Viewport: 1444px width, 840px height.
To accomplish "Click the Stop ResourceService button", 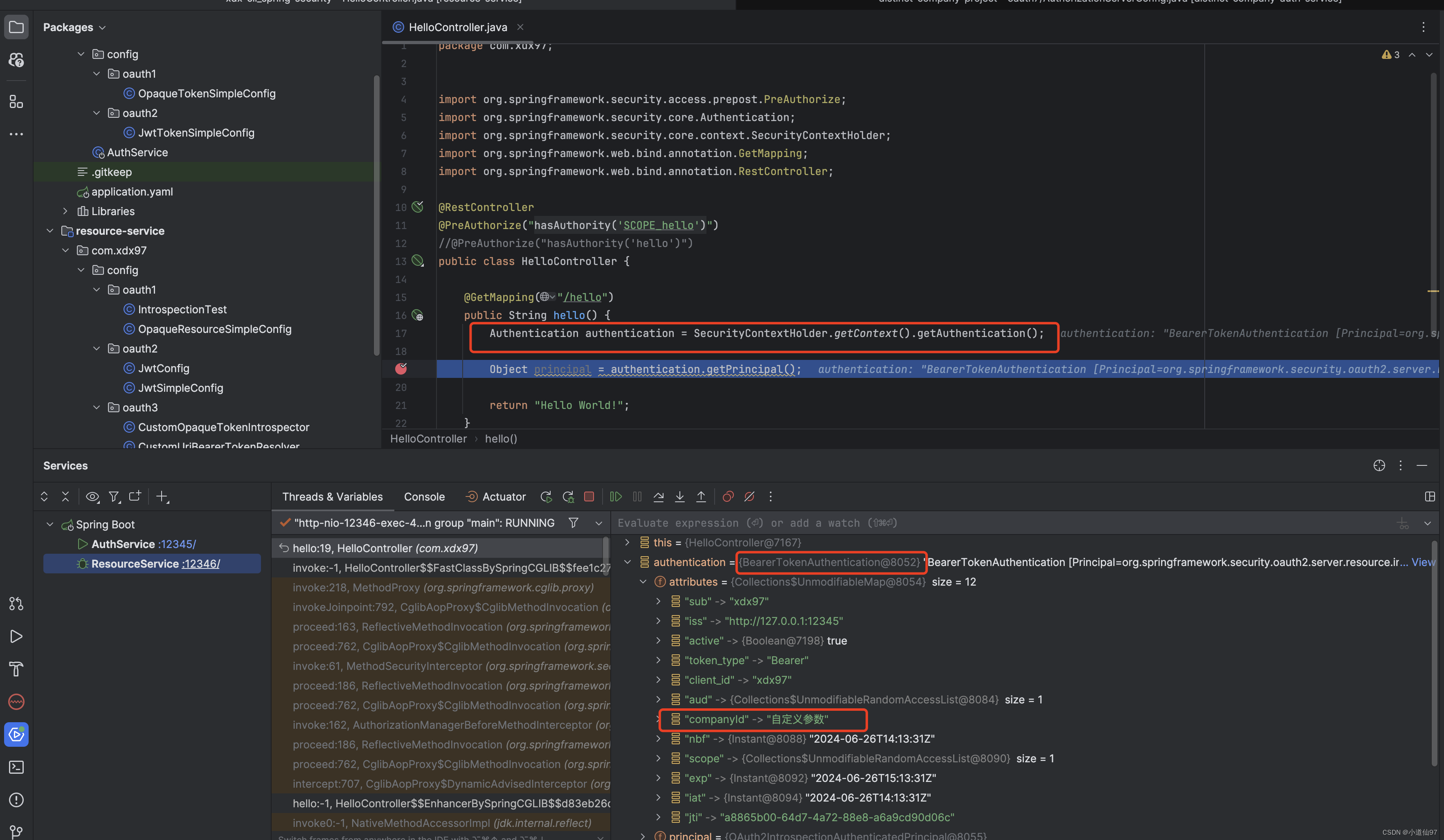I will tap(589, 497).
